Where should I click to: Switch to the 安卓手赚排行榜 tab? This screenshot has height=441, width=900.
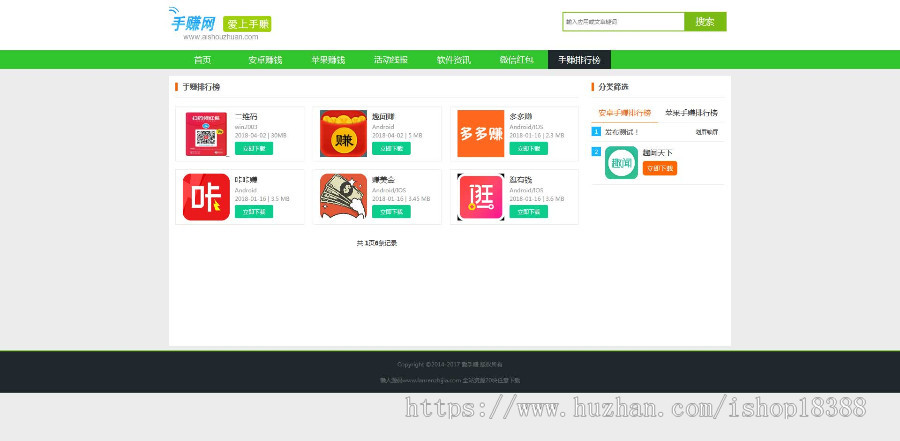(x=624, y=113)
